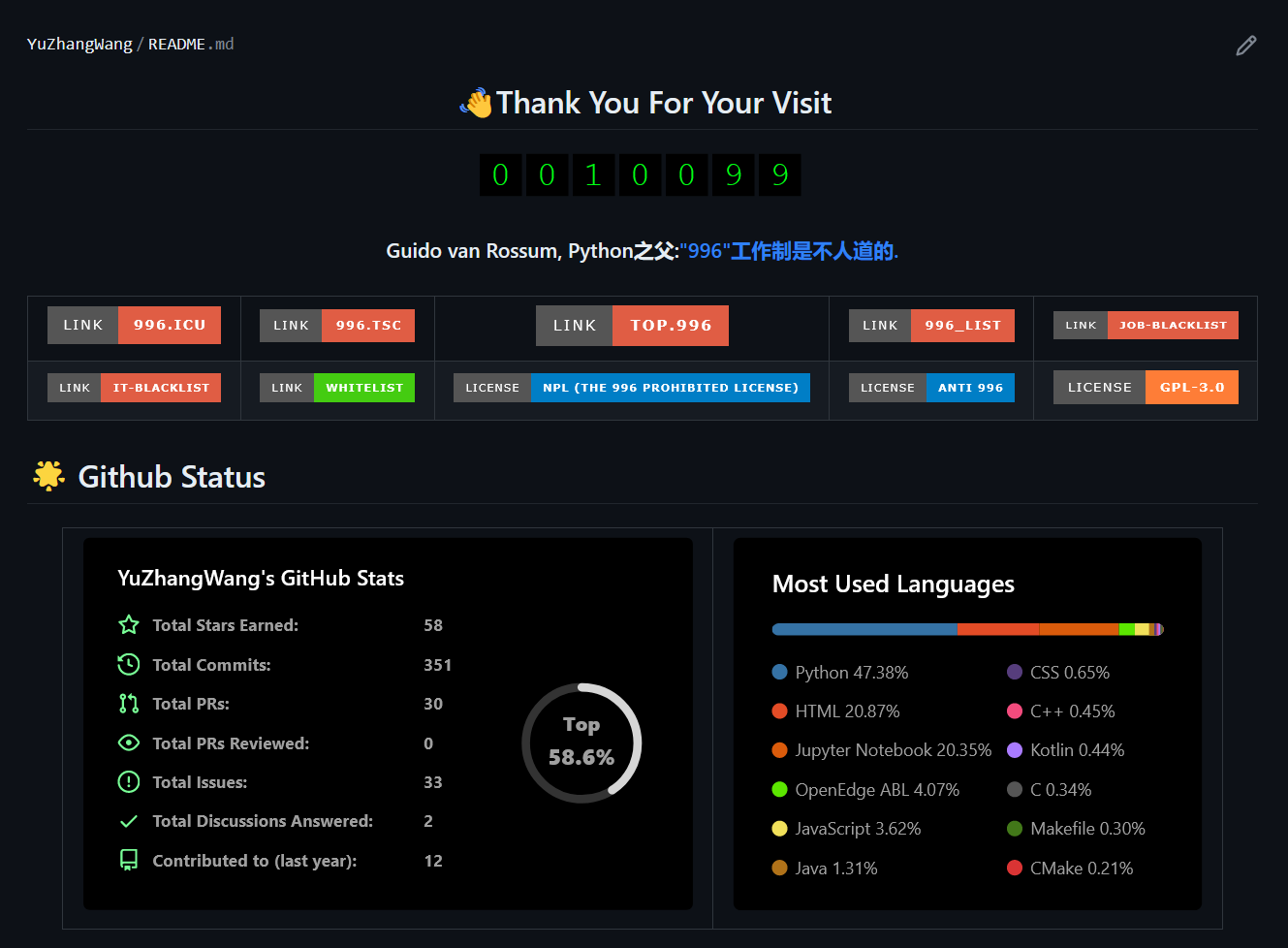The height and width of the screenshot is (948, 1288).
Task: Click the Total Issues value 33
Action: pyautogui.click(x=433, y=782)
